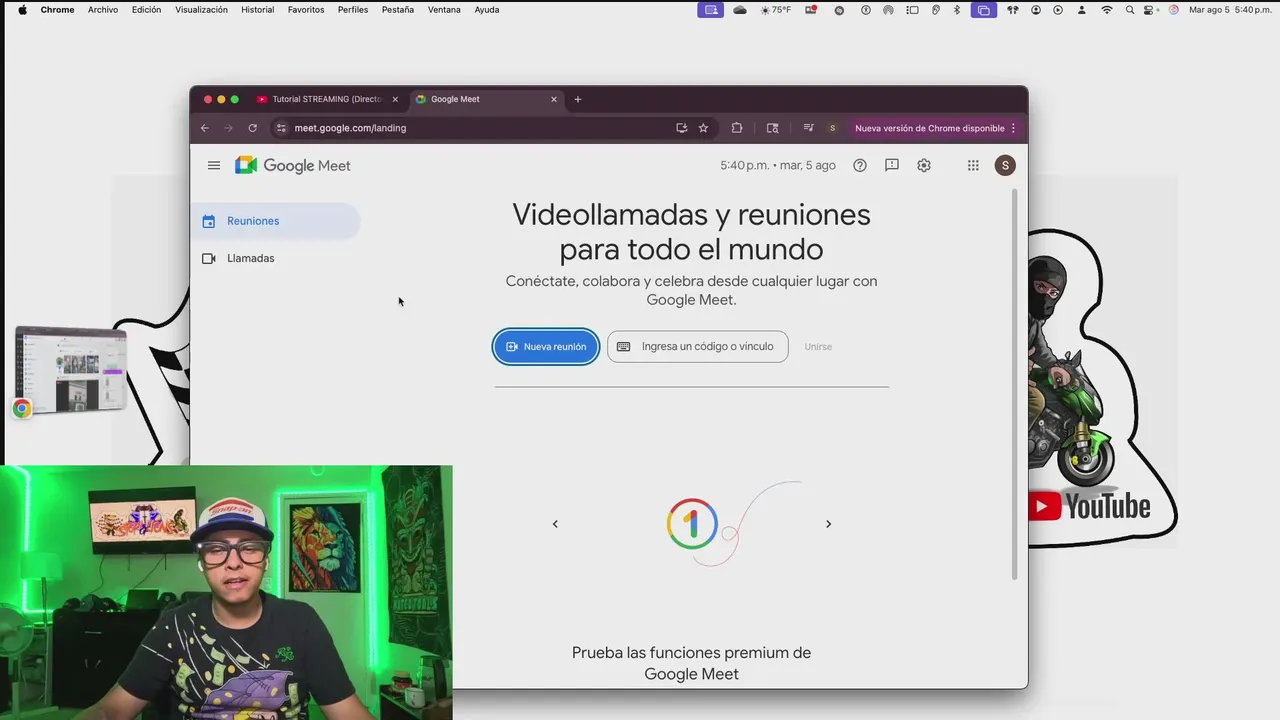Show previous carousel slide

click(555, 524)
